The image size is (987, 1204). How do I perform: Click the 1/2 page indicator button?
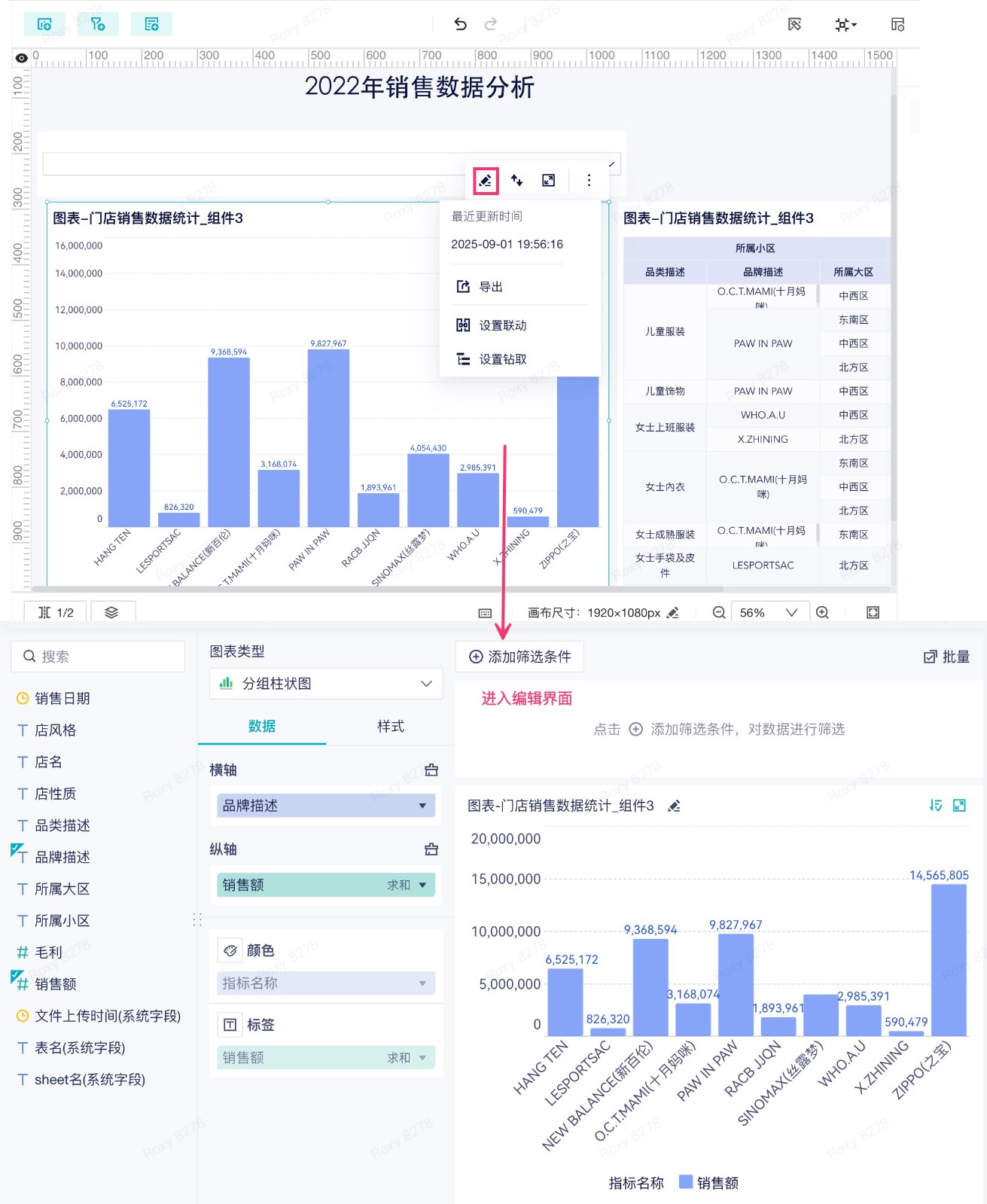point(56,612)
